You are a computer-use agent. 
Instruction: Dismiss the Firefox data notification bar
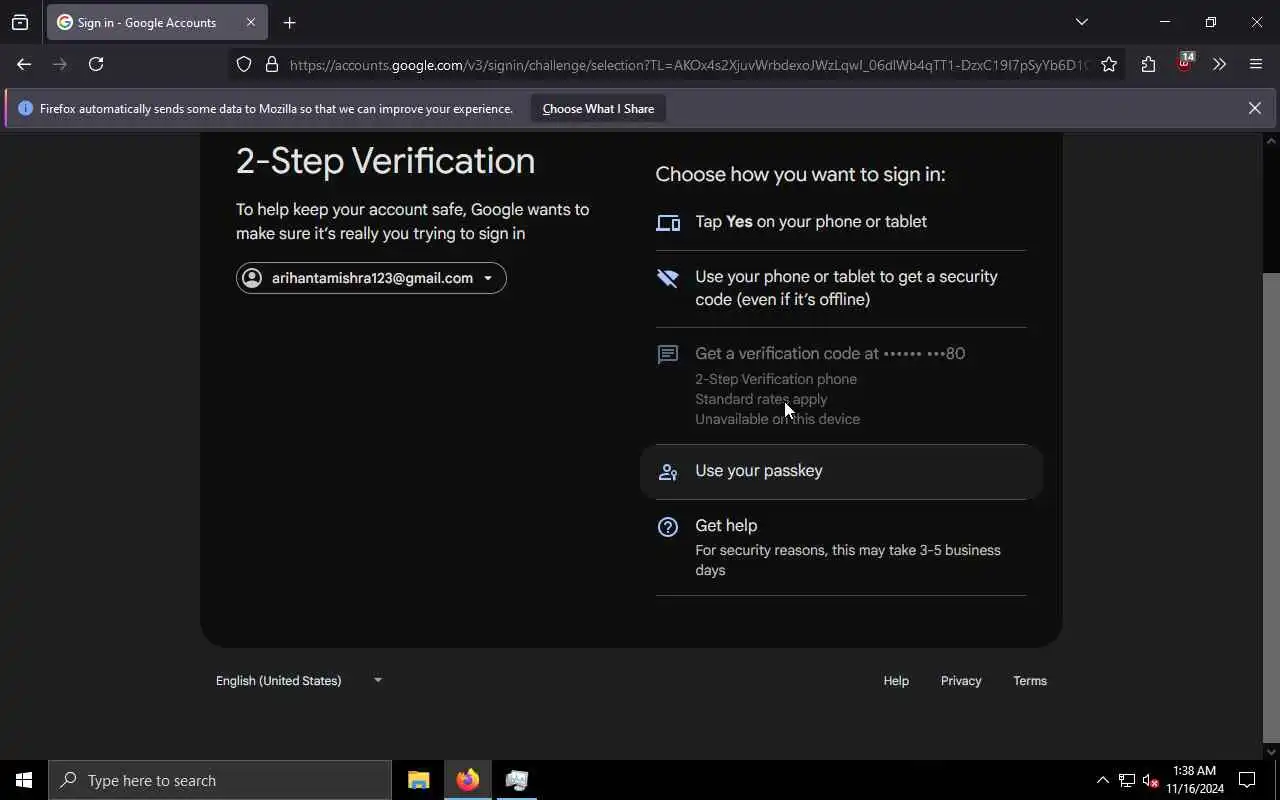(x=1254, y=108)
